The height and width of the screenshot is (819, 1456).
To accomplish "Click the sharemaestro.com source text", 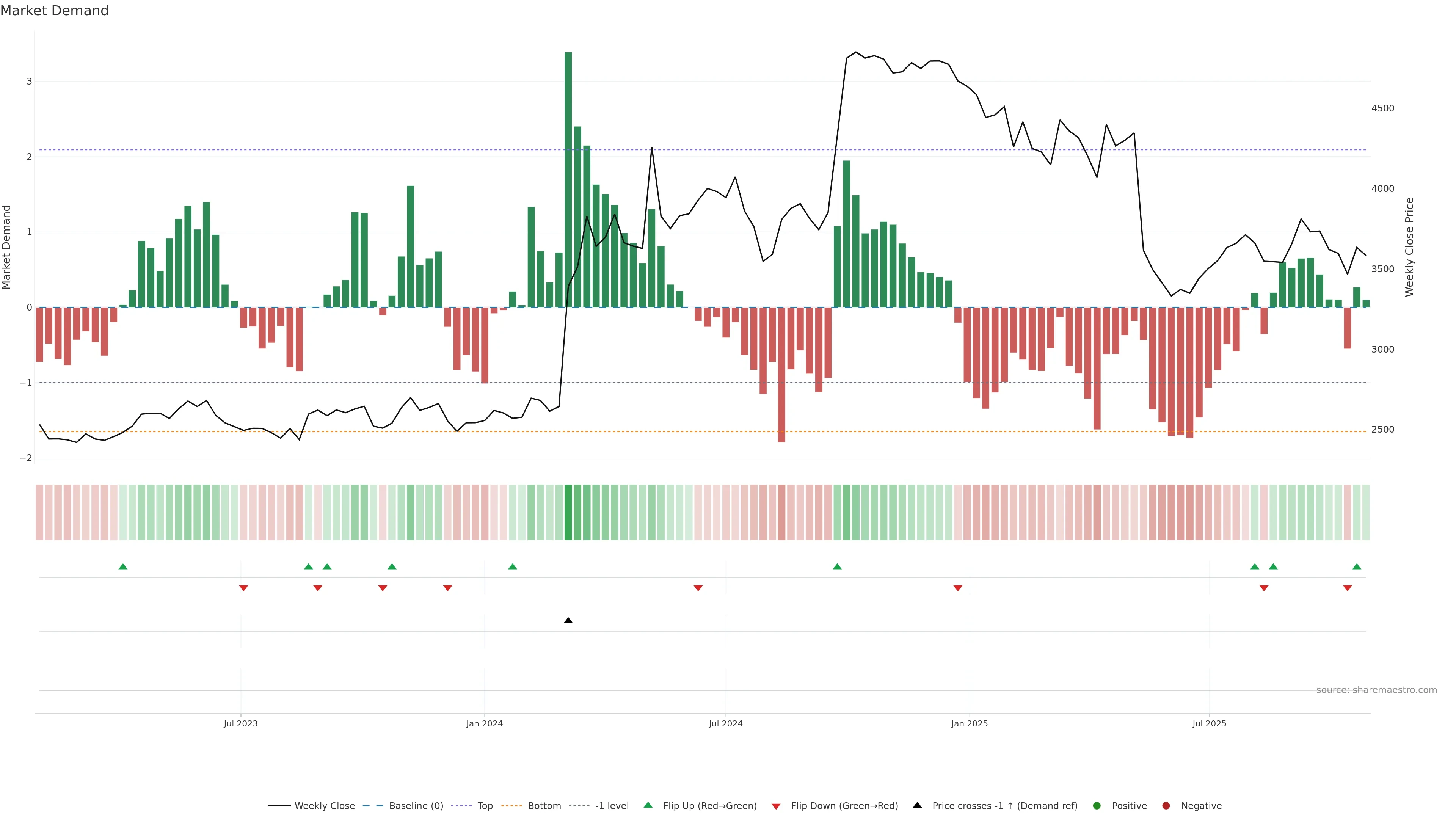I will pyautogui.click(x=1376, y=690).
